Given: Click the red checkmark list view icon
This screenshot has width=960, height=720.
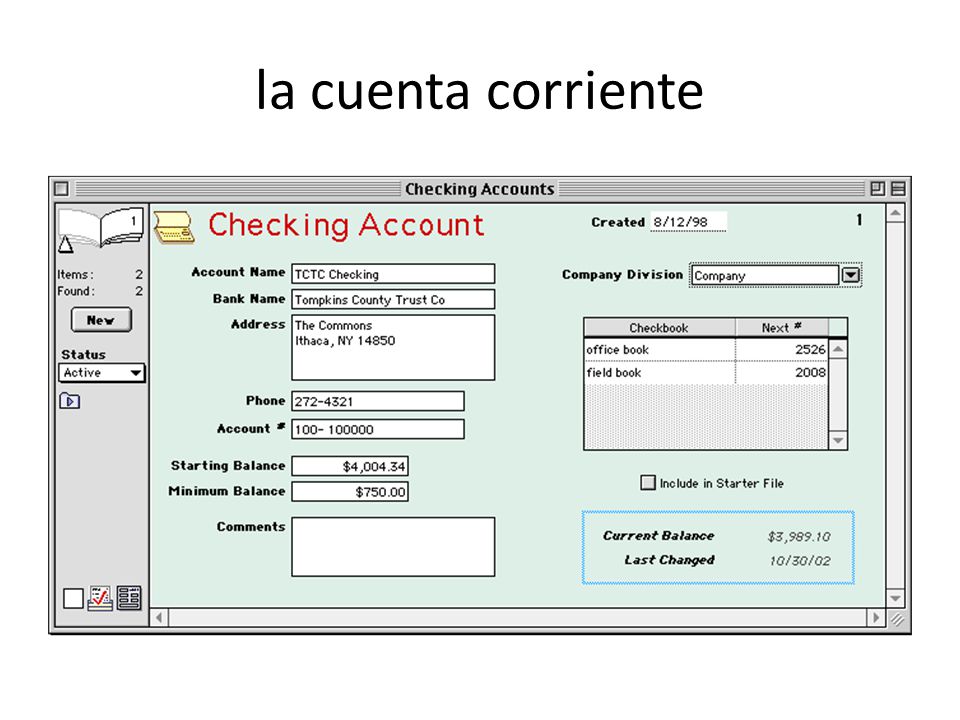Looking at the screenshot, I should [100, 598].
